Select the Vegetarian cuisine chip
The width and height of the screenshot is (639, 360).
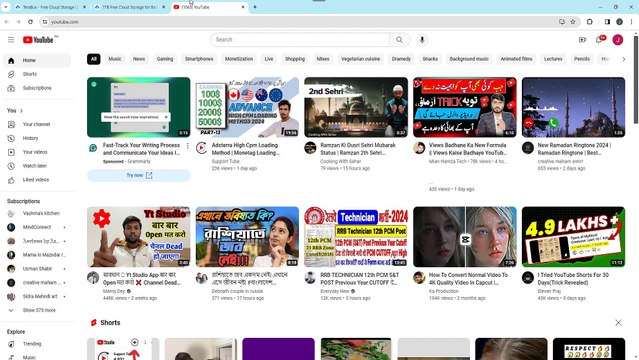[x=361, y=59]
